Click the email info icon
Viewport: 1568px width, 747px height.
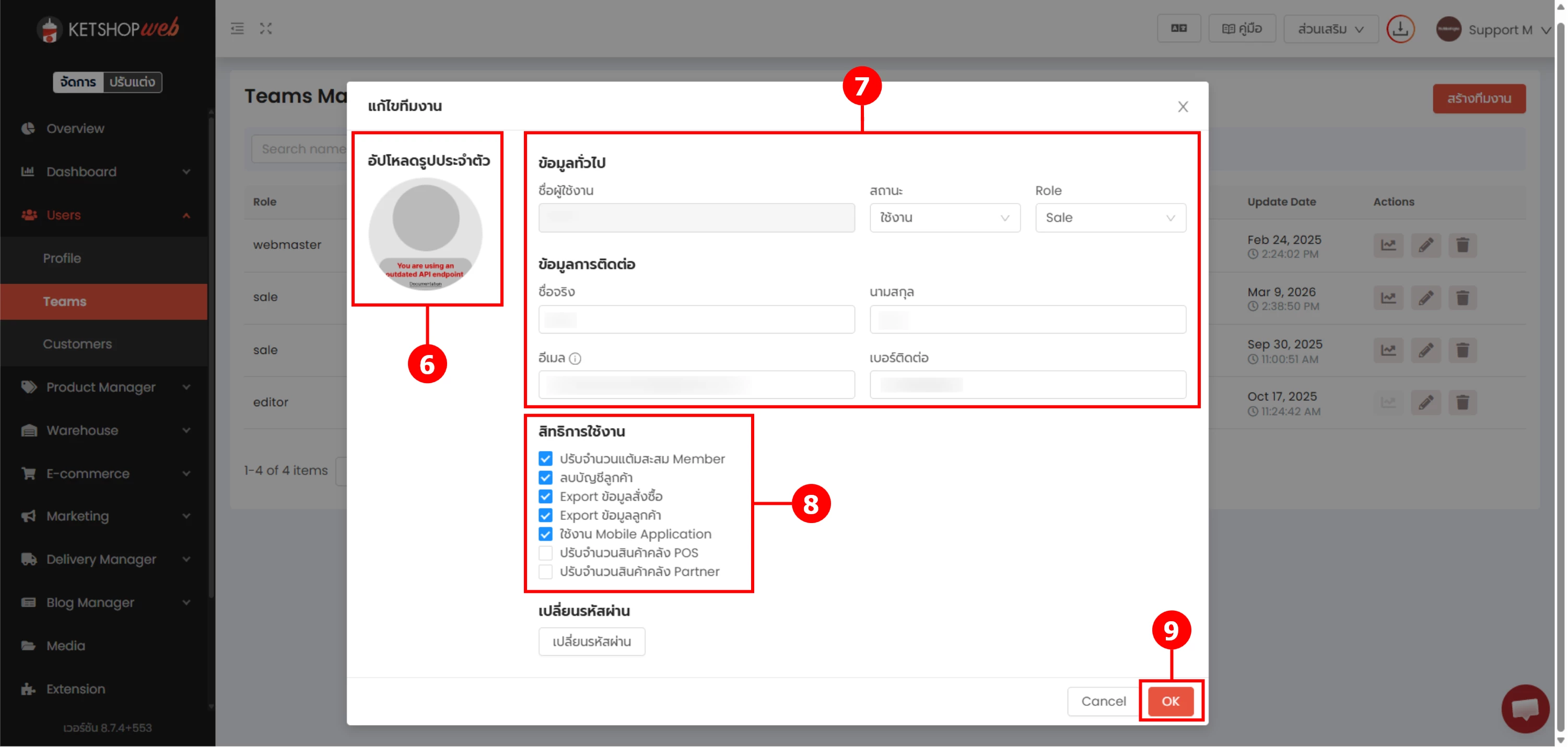575,359
